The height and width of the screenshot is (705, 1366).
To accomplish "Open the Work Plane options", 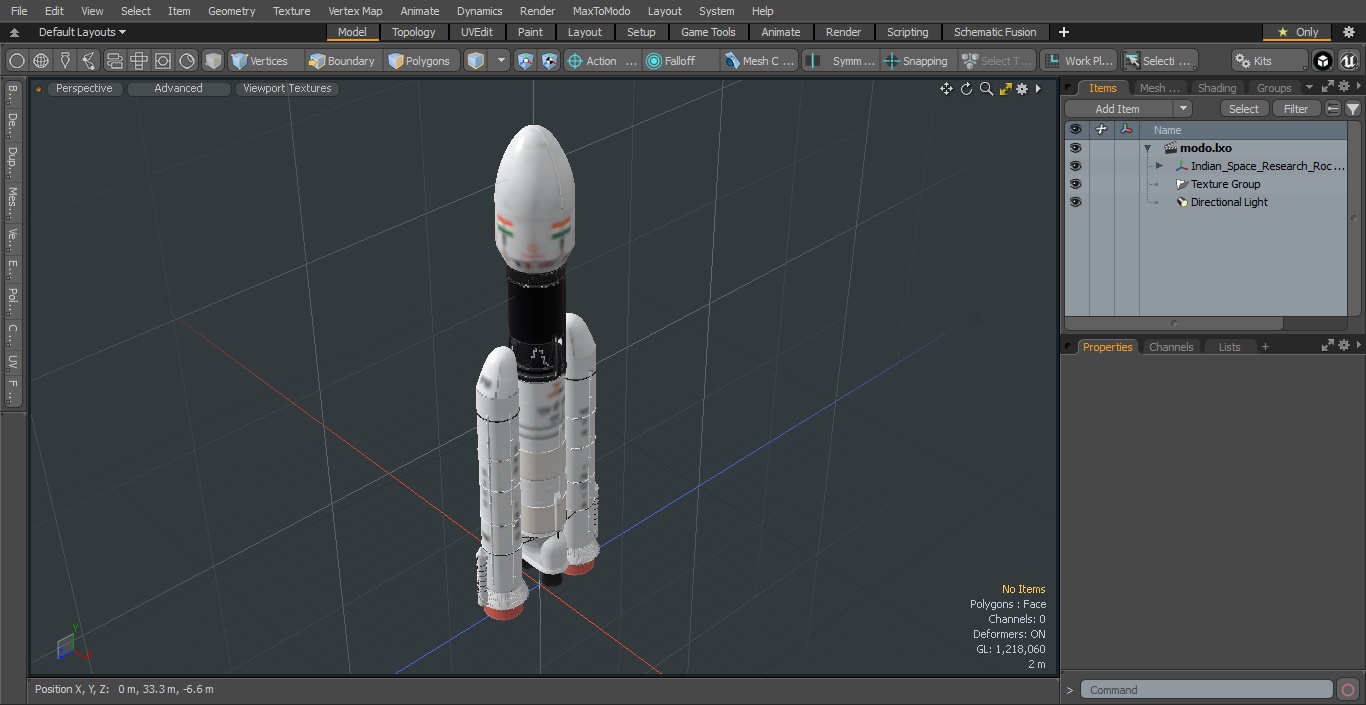I will 1078,61.
